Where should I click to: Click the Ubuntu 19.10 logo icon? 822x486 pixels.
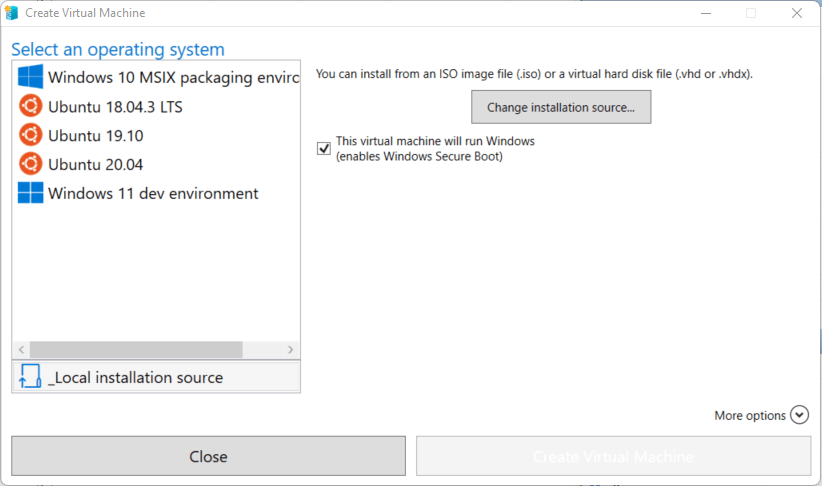[30, 135]
